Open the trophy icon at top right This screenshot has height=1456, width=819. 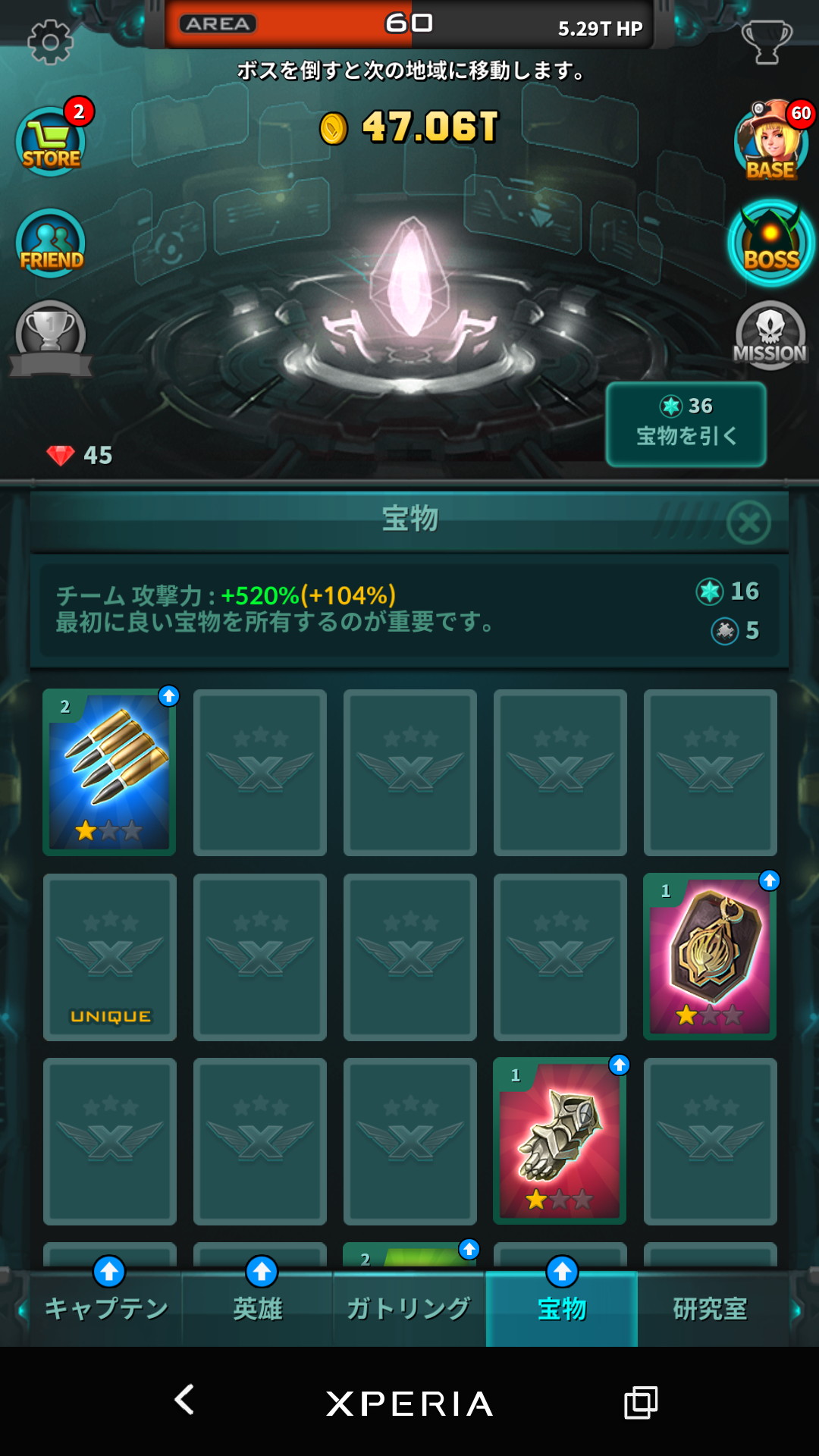tap(767, 42)
